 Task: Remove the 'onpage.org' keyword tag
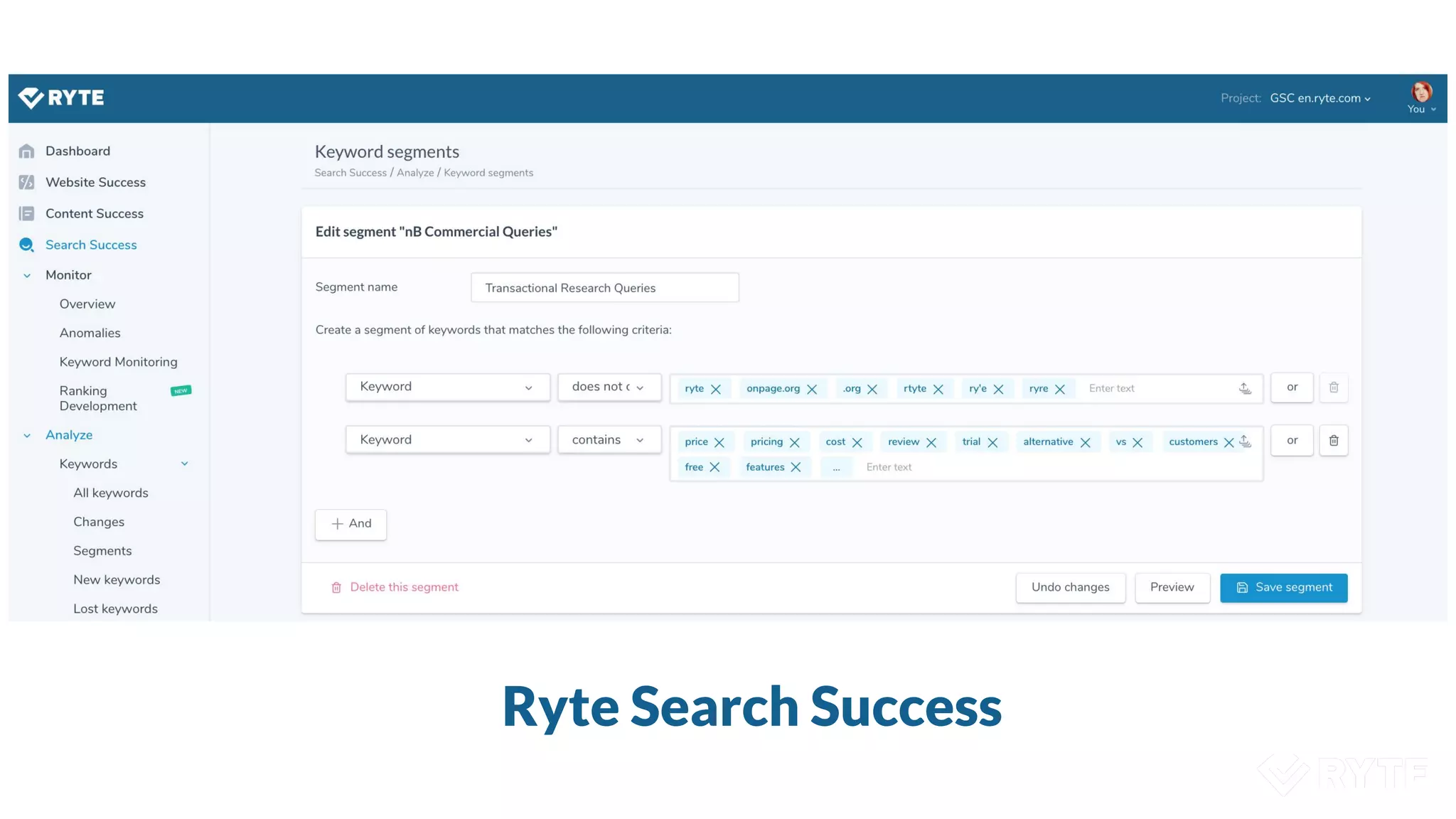click(812, 389)
